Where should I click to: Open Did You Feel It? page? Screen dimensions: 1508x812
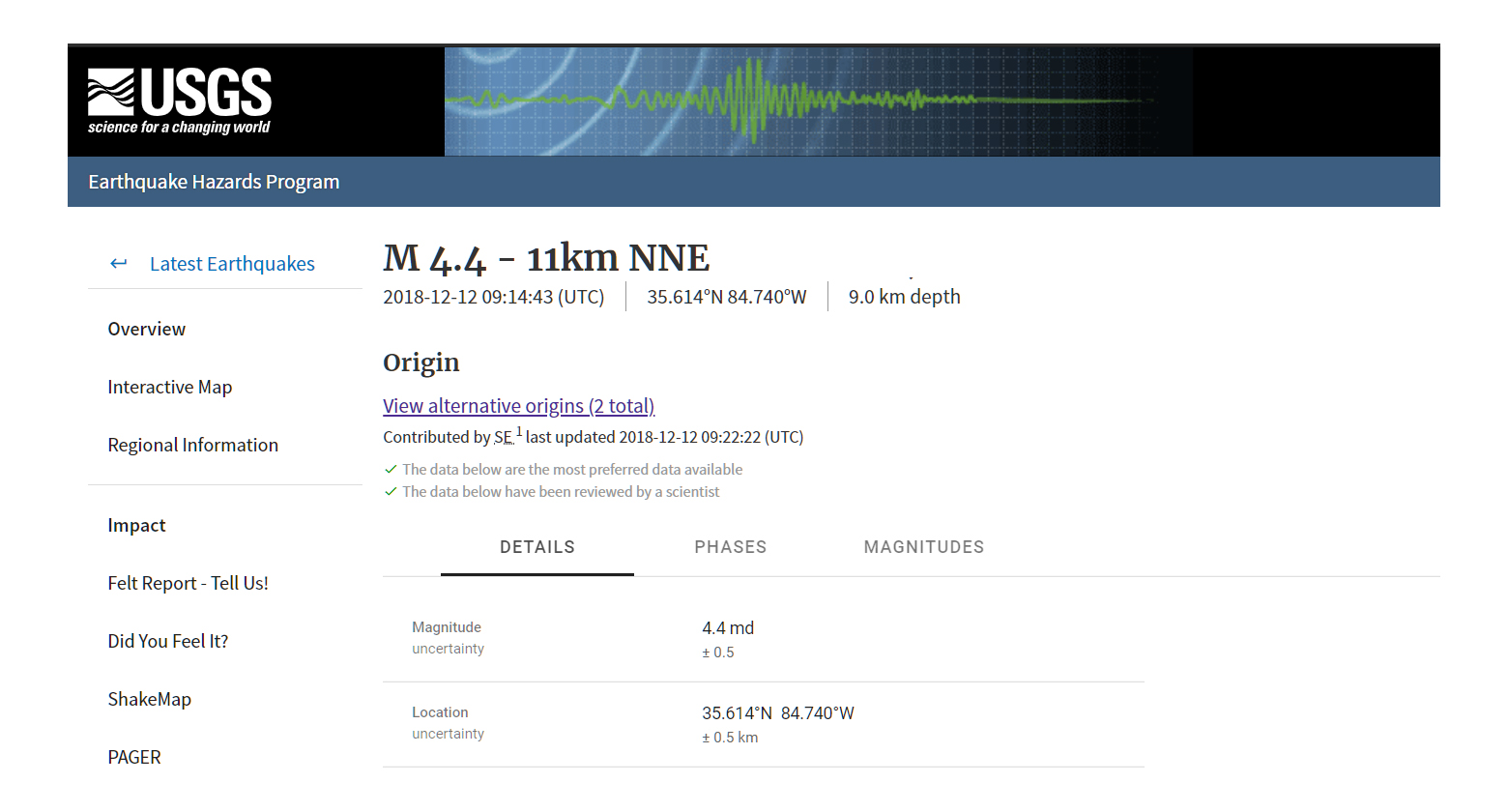pos(168,641)
